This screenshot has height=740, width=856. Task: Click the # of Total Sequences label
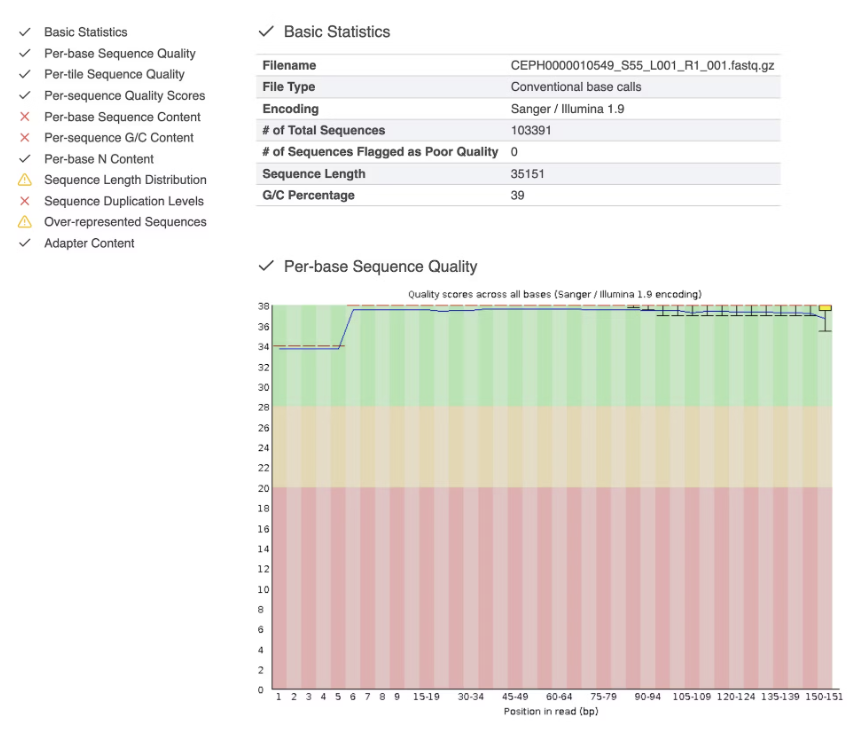(x=323, y=130)
